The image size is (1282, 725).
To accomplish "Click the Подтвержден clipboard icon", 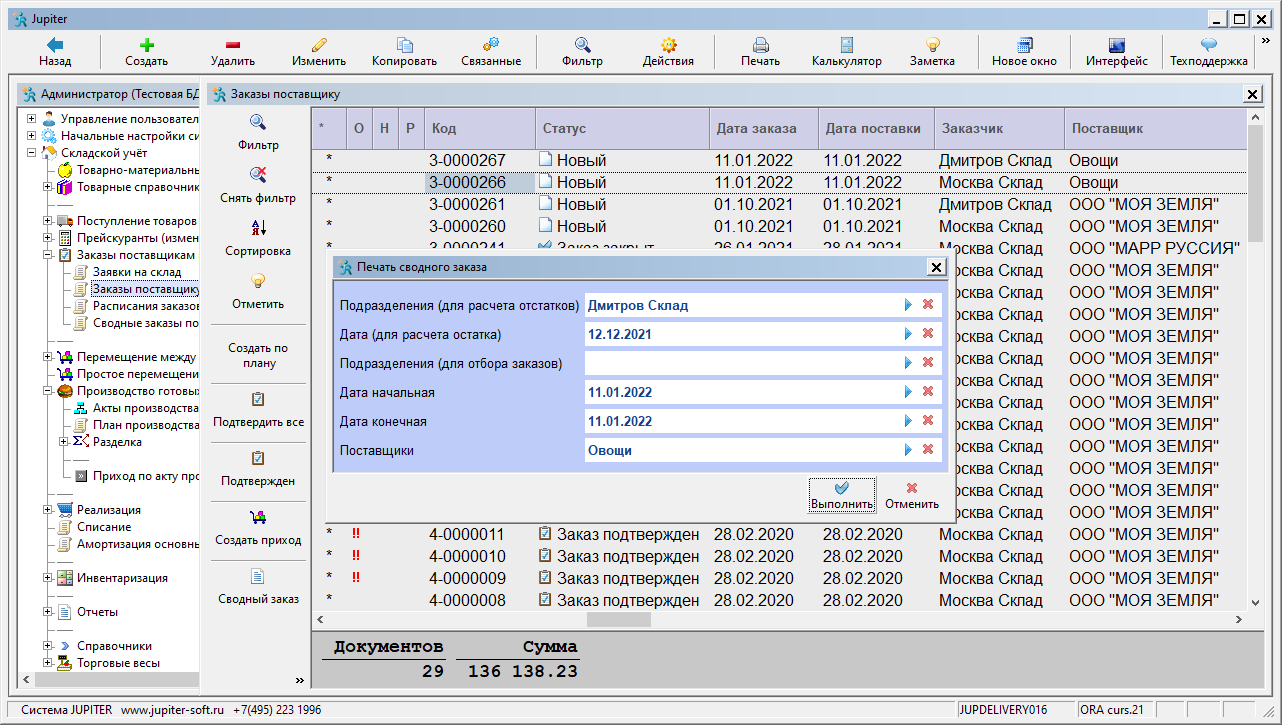I will pos(258,458).
